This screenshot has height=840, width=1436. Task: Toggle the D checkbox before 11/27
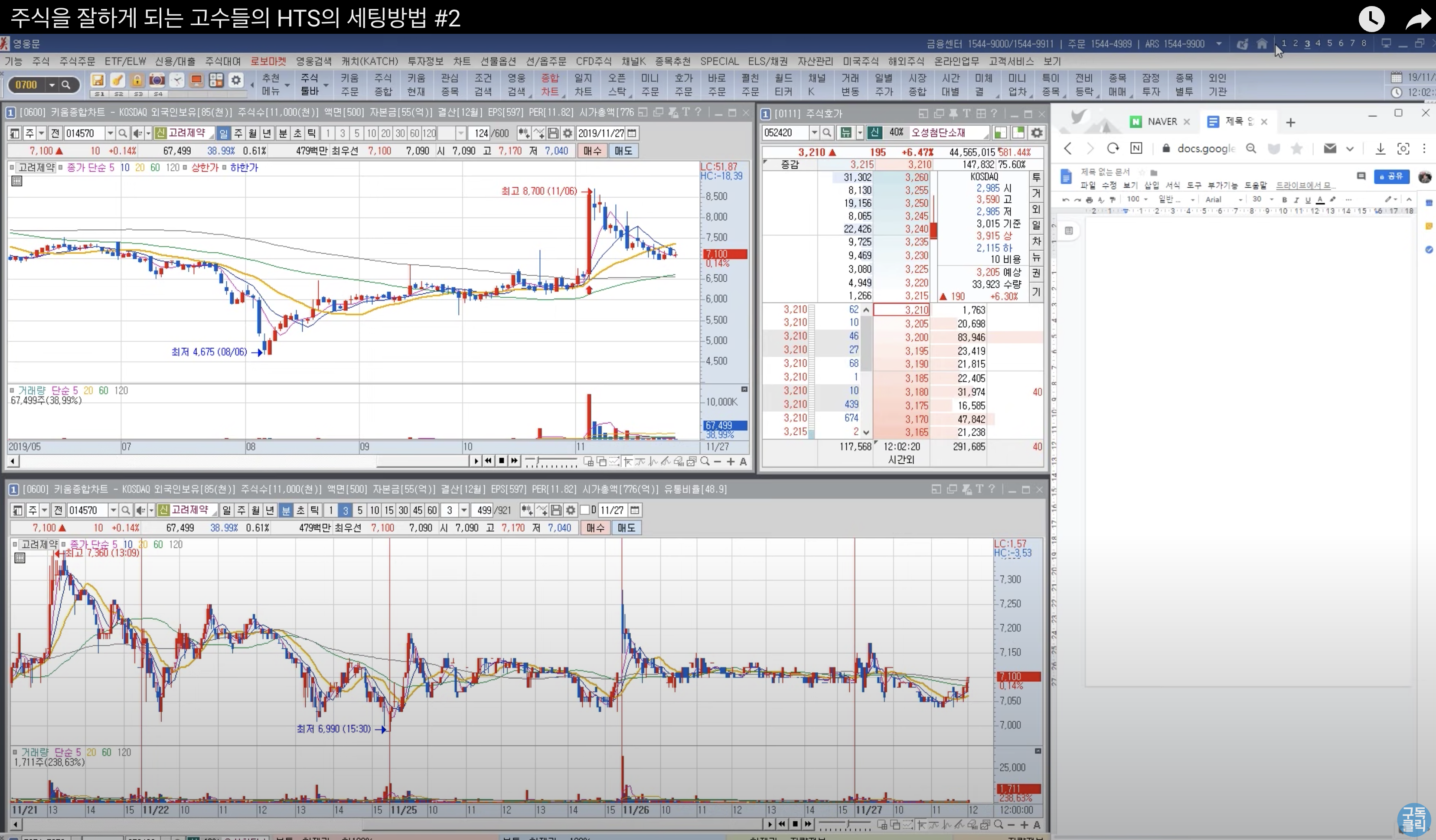point(584,510)
